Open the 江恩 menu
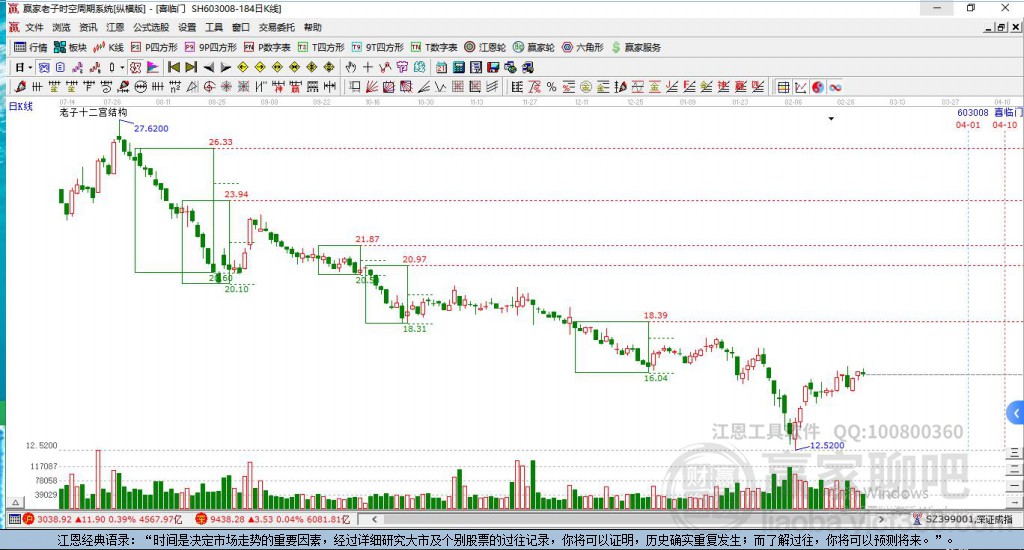 click(x=115, y=27)
